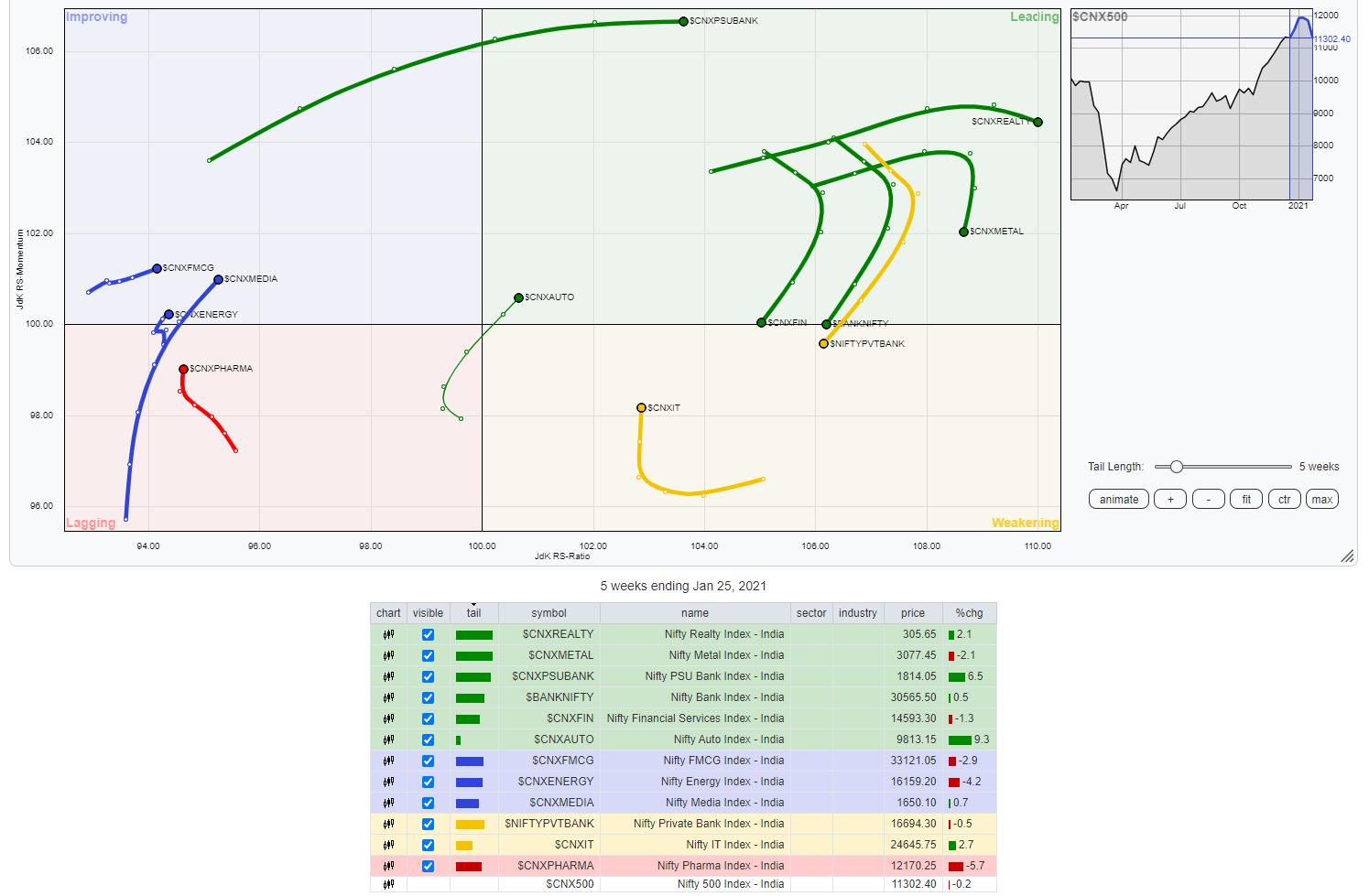Click chart icon in $CNXENERGY row

click(388, 782)
